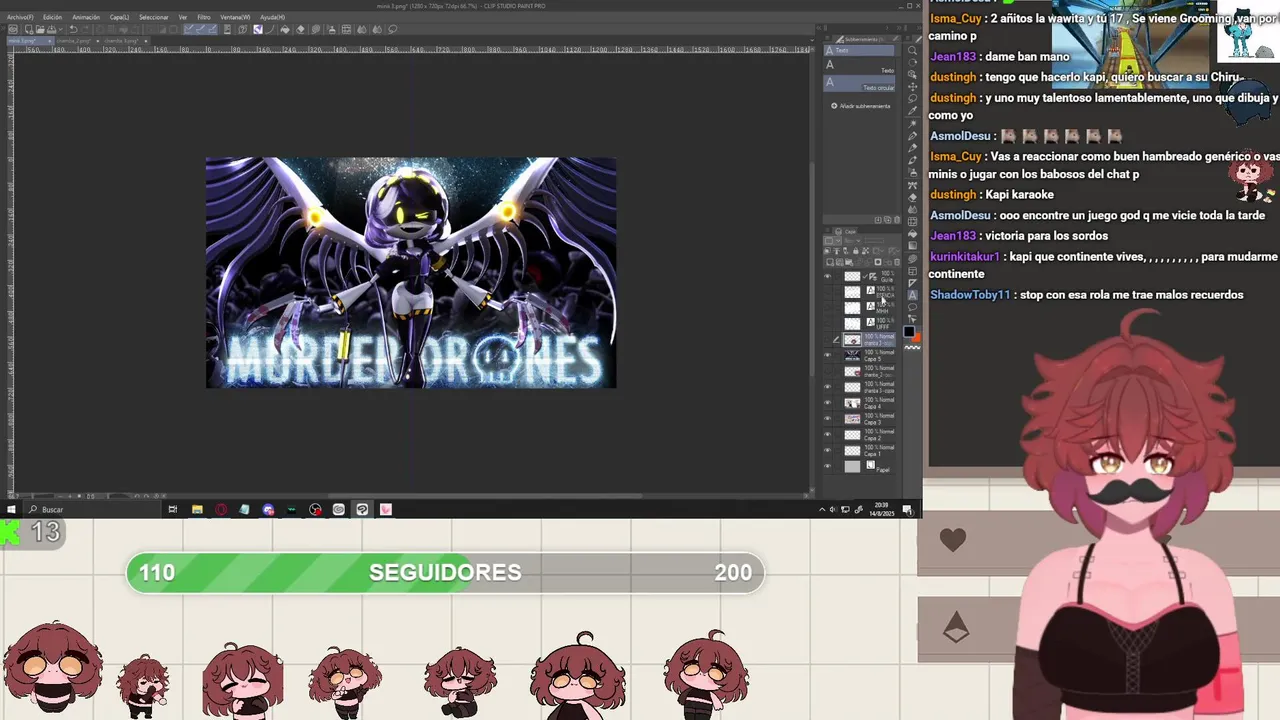Image resolution: width=1280 pixels, height=720 pixels.
Task: Hide the Capa 4 layer
Action: [827, 402]
